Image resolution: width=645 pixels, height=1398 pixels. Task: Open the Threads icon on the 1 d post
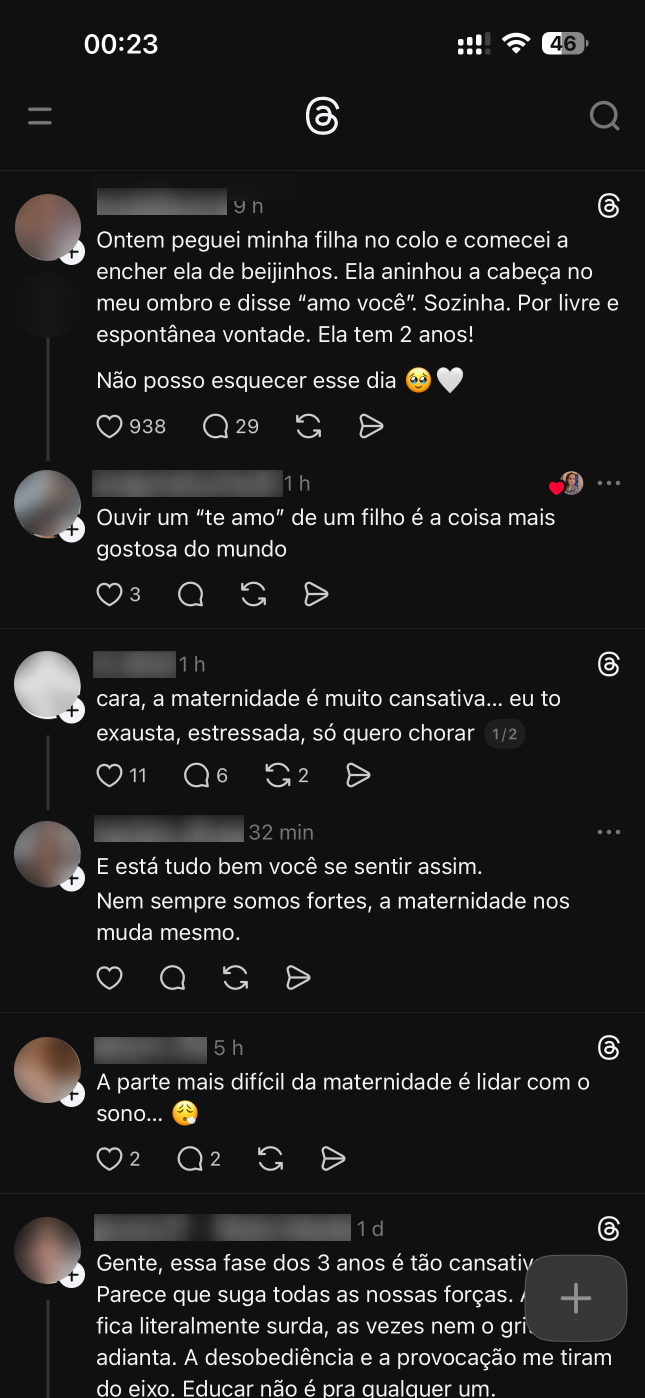(x=609, y=1228)
